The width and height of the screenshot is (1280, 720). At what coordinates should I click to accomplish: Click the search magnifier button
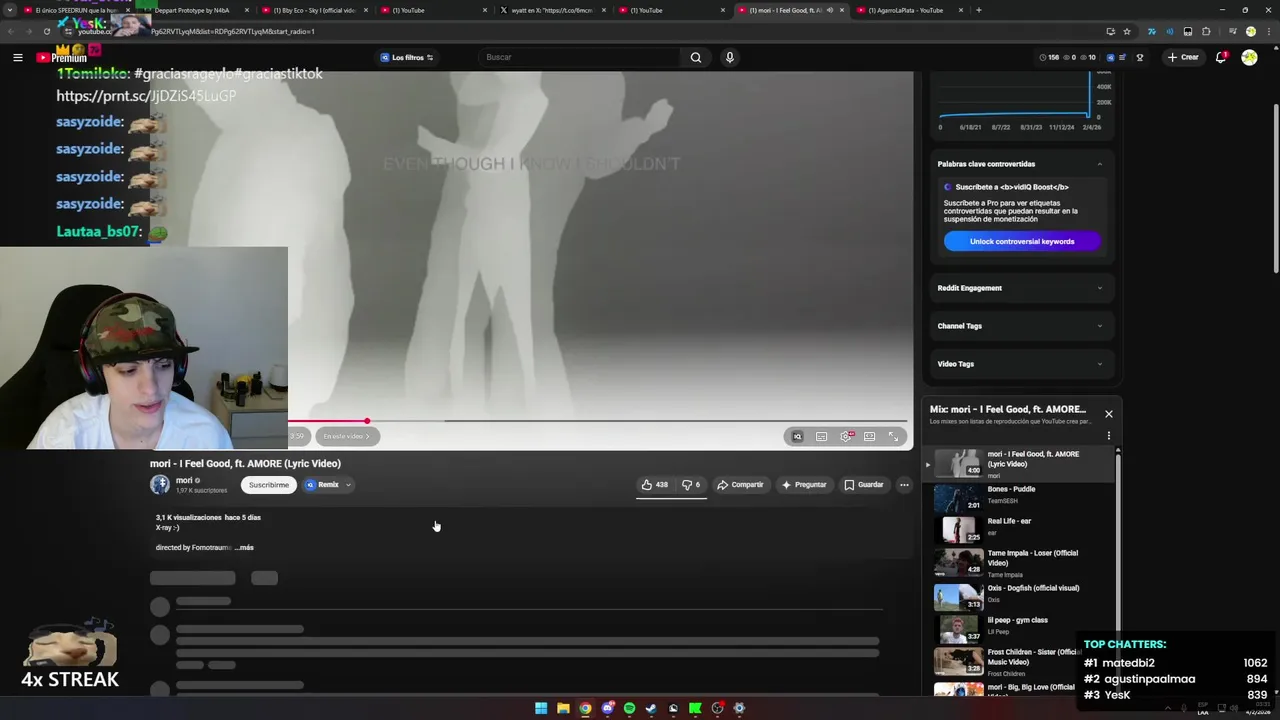tap(696, 57)
